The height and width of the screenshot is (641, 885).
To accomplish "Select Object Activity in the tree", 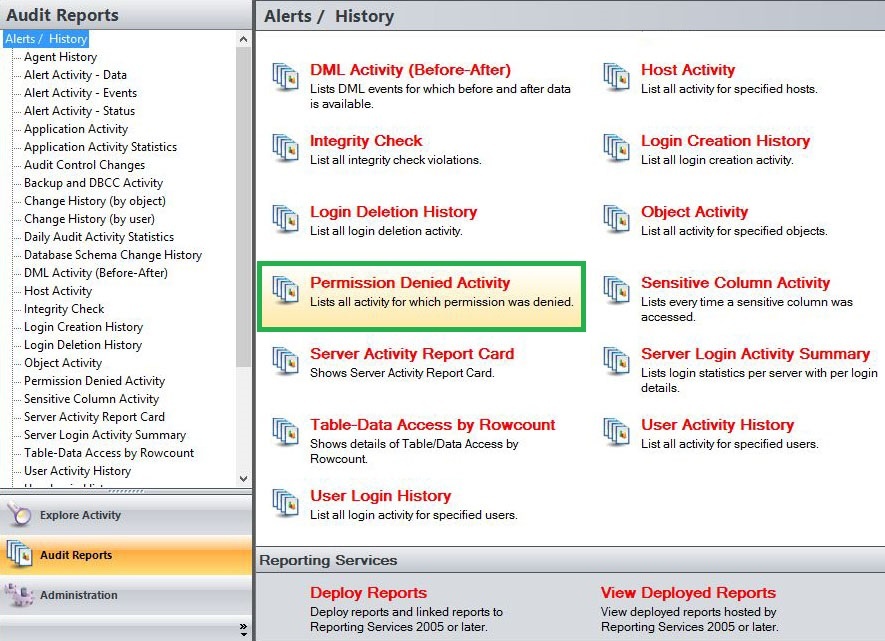I will 63,363.
